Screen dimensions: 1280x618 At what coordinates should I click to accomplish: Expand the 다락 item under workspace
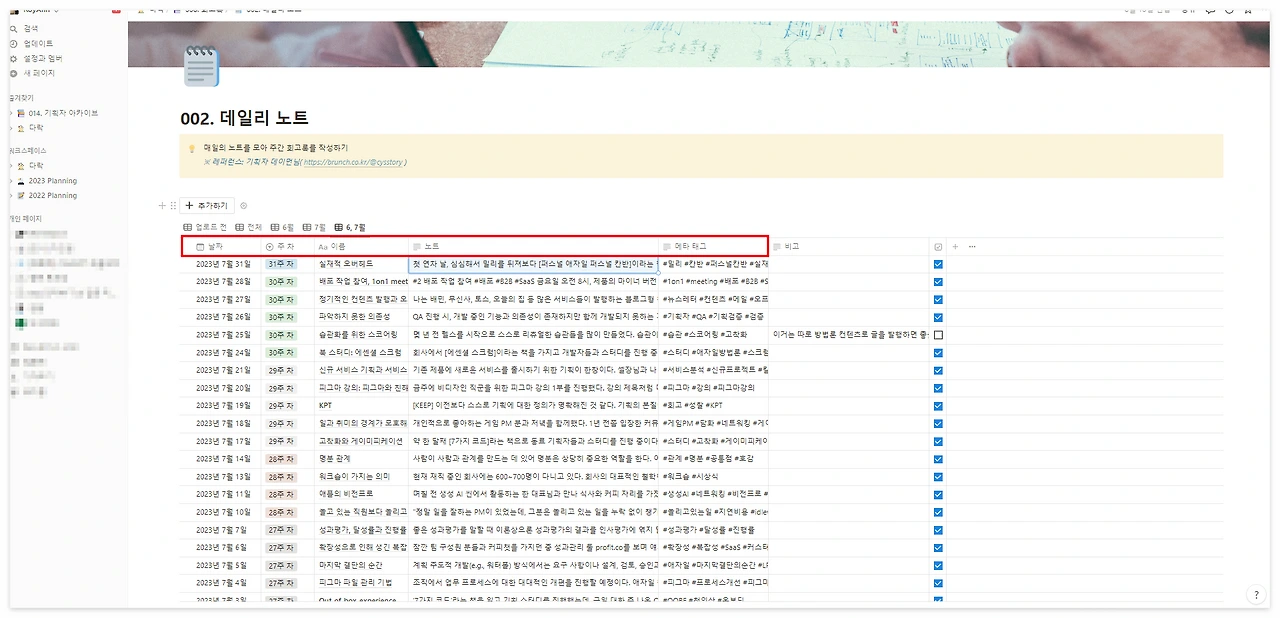coord(10,165)
